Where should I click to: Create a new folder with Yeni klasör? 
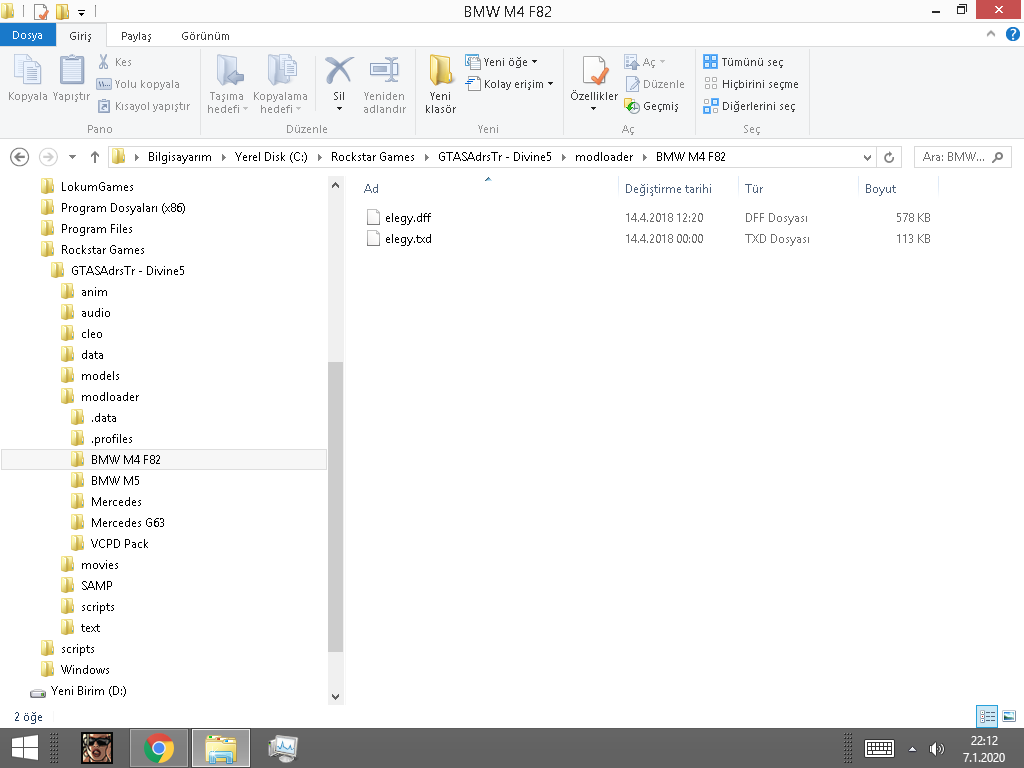[440, 85]
